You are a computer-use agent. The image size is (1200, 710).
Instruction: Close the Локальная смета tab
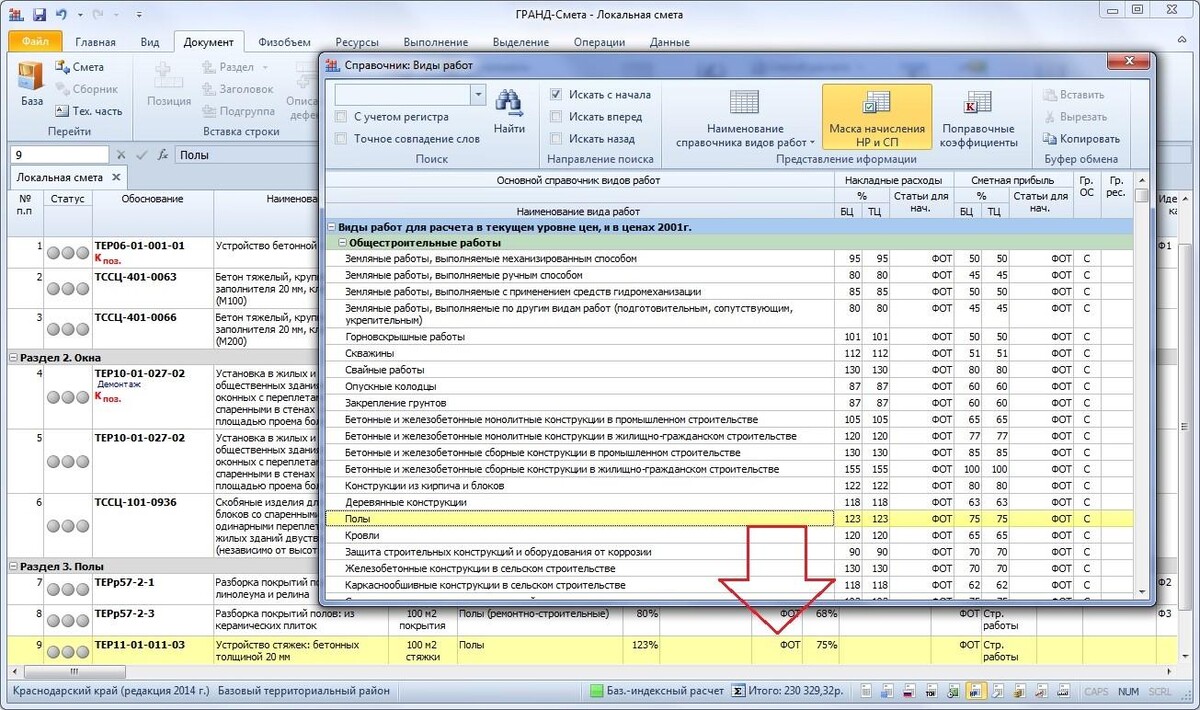[116, 177]
